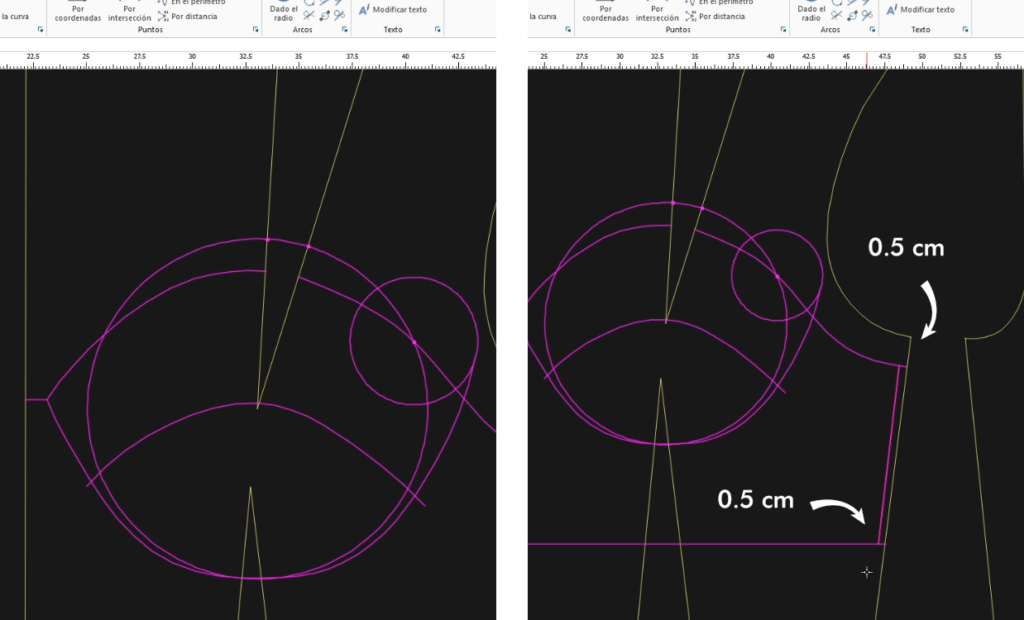Image resolution: width=1024 pixels, height=620 pixels.
Task: Click the pink point on right window's small circle
Action: pos(777,276)
